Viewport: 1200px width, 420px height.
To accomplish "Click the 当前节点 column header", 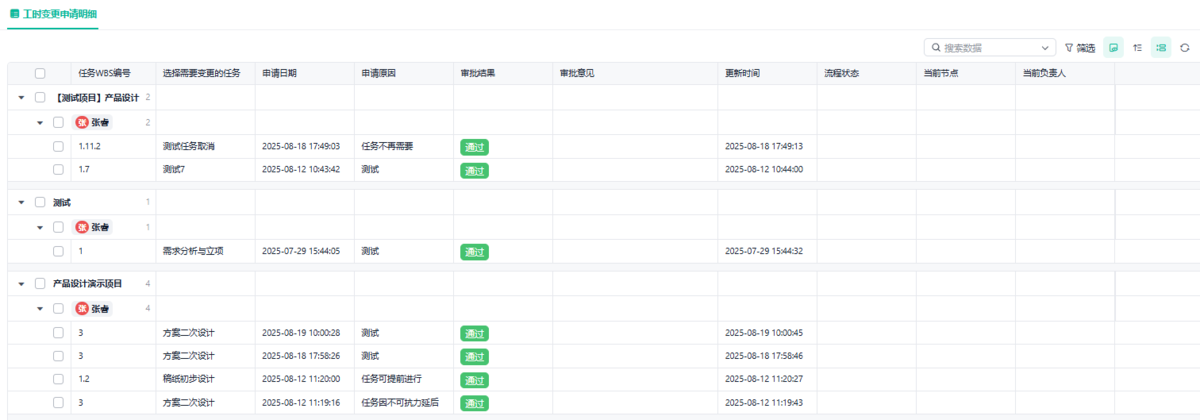I will (x=941, y=73).
